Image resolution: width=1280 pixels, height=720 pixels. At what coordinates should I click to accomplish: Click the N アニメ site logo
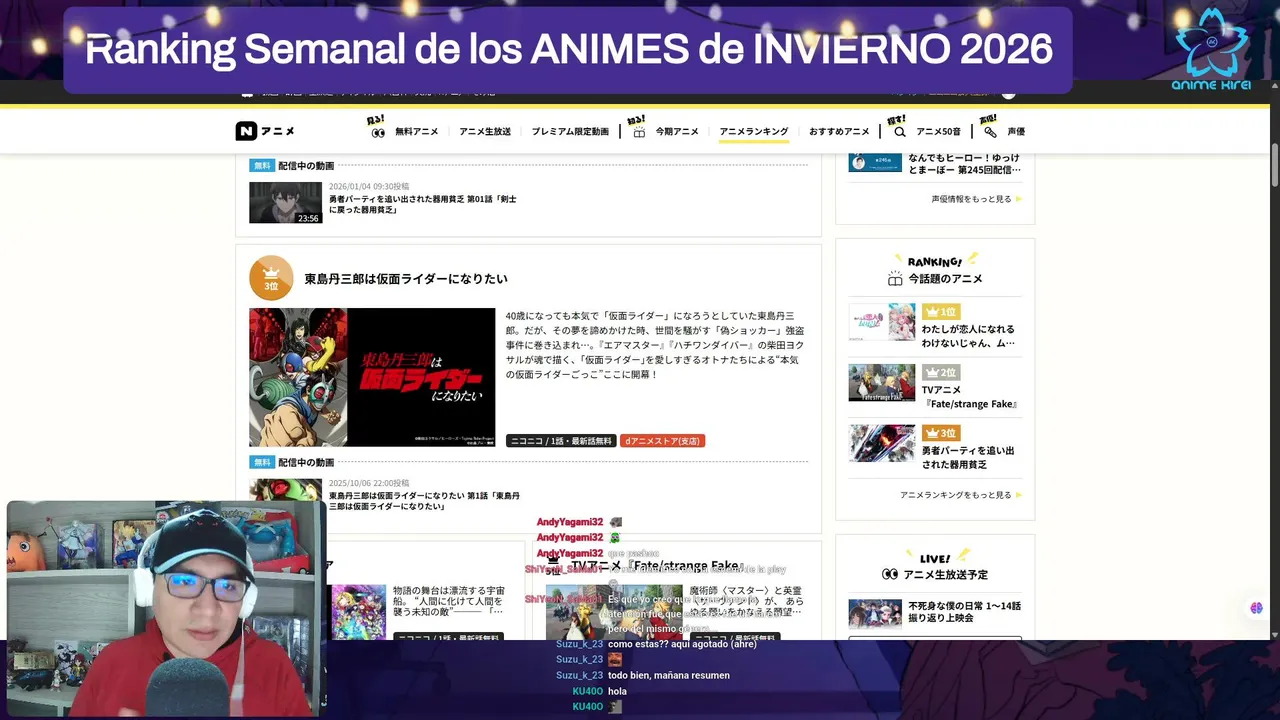265,131
